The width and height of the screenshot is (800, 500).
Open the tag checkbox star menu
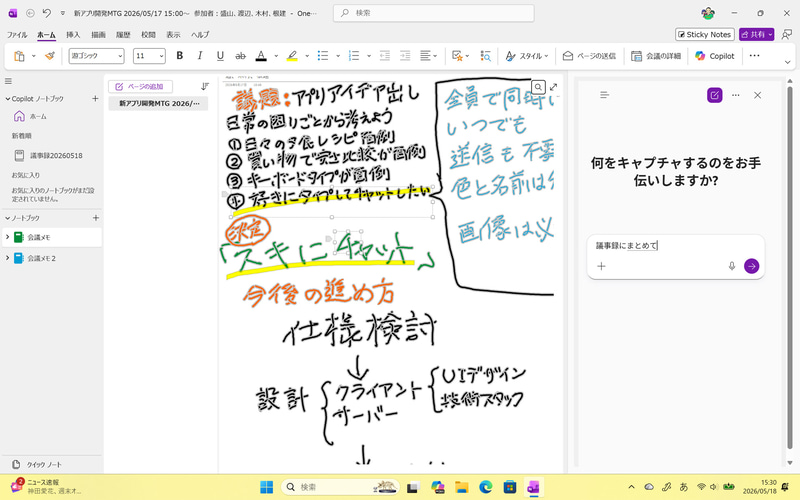tap(460, 56)
